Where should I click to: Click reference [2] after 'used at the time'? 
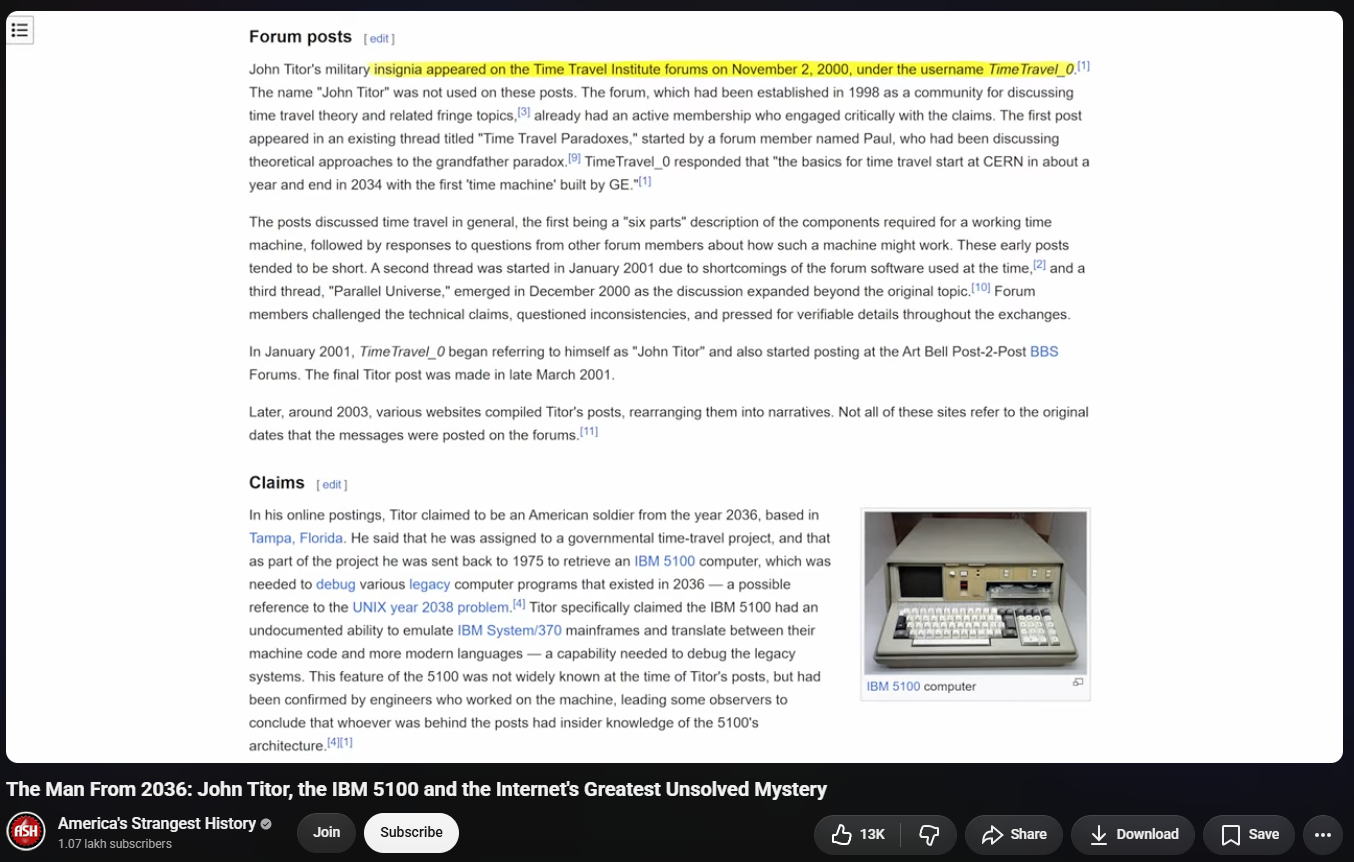(x=1039, y=265)
